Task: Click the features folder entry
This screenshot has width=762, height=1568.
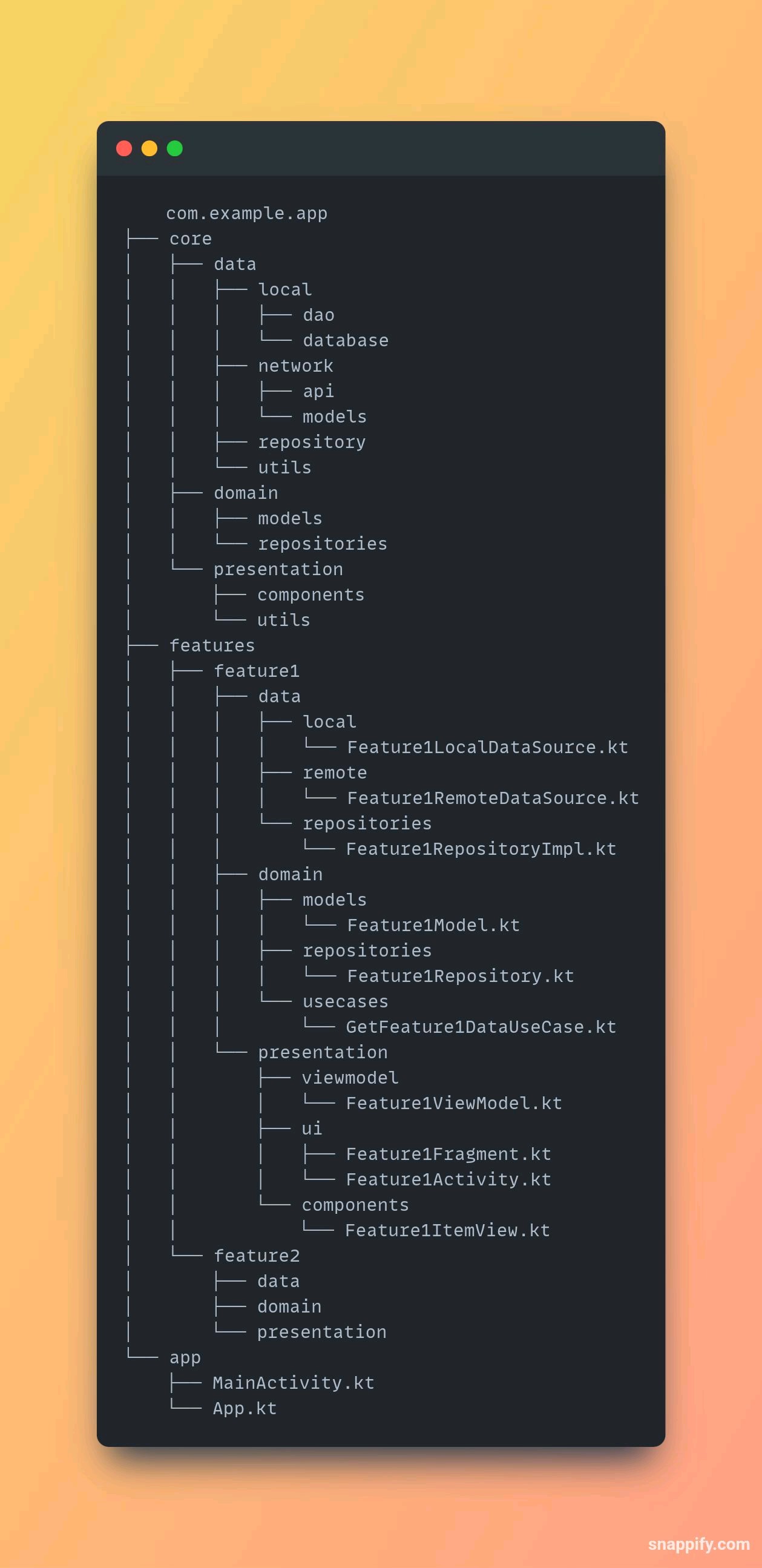Action: [212, 645]
